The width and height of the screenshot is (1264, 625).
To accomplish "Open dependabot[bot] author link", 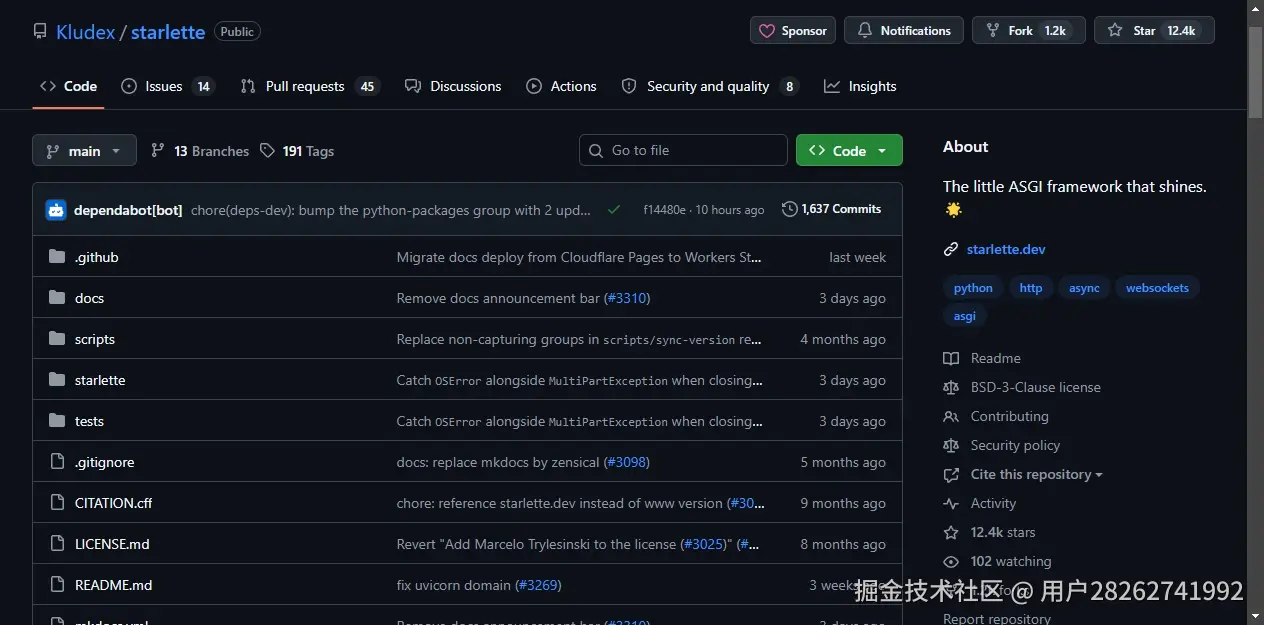I will tap(128, 210).
